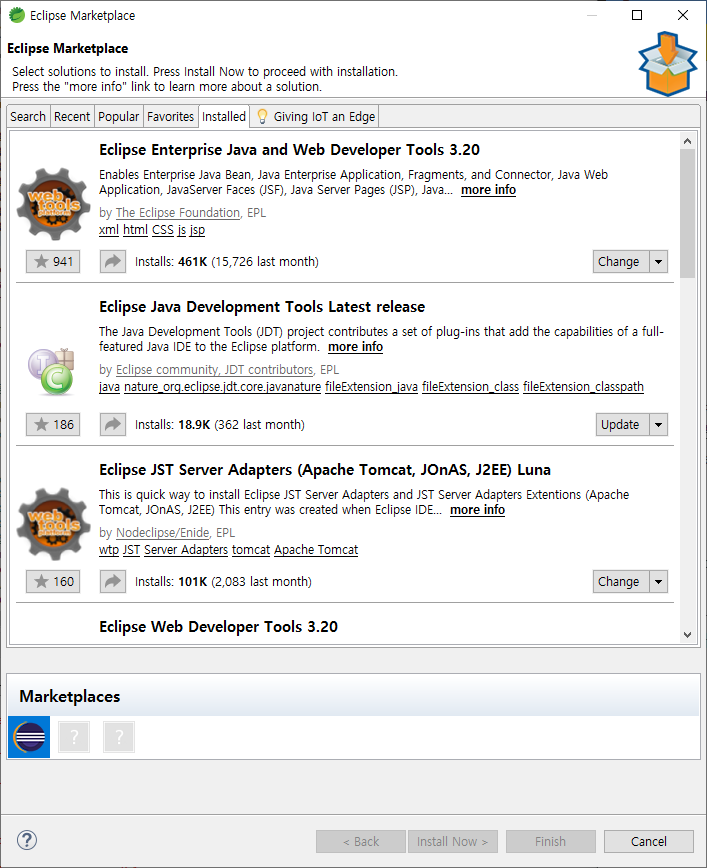This screenshot has width=707, height=868.
Task: Click the web tools platform gear logo for Enterprise Java tools
Action: coord(53,204)
